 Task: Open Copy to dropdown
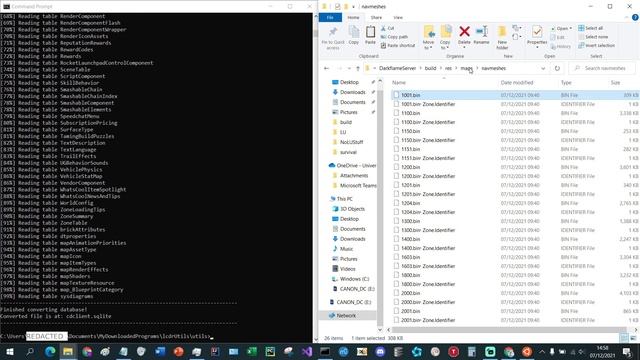point(445,38)
